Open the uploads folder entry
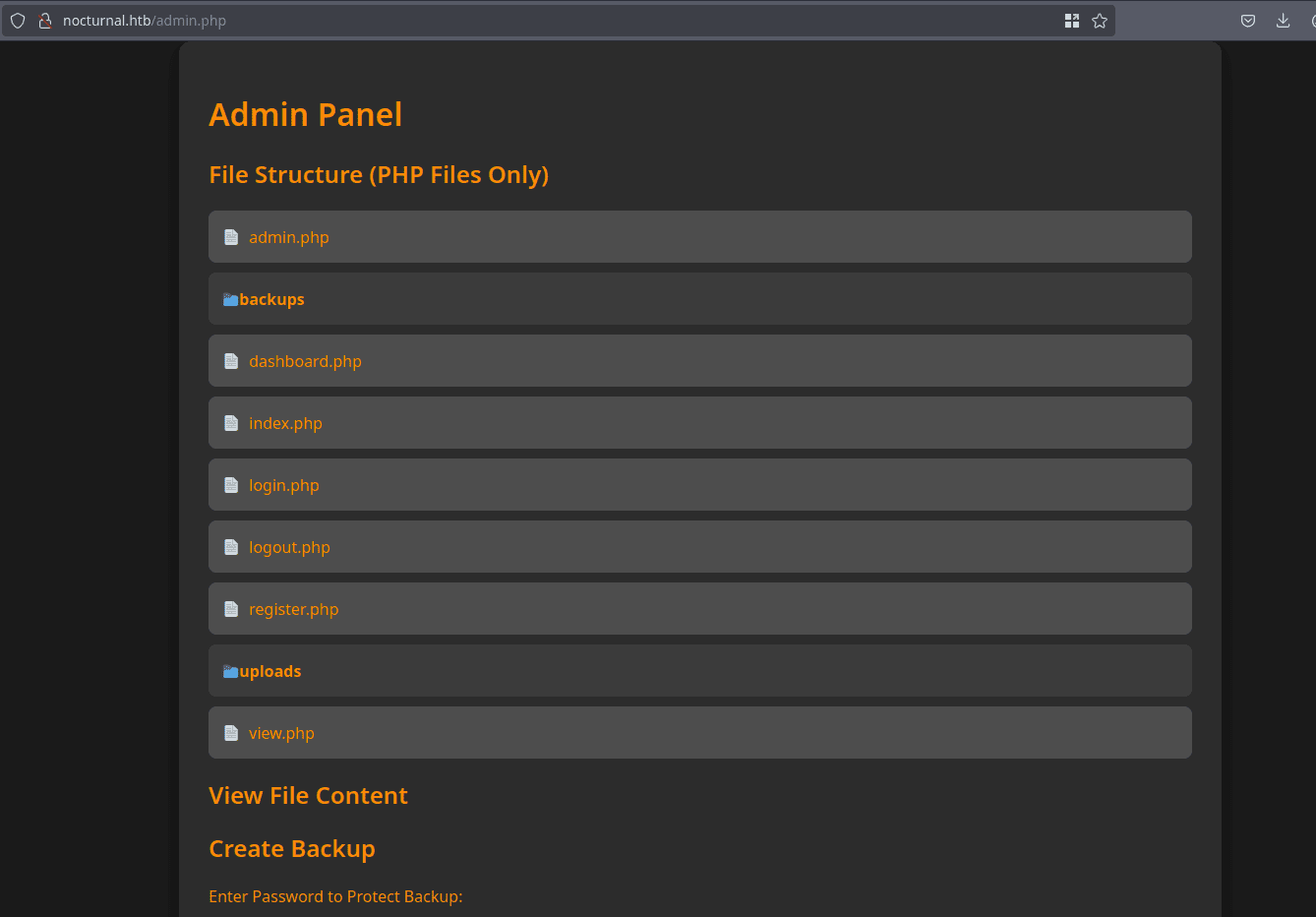This screenshot has height=917, width=1316. 270,671
